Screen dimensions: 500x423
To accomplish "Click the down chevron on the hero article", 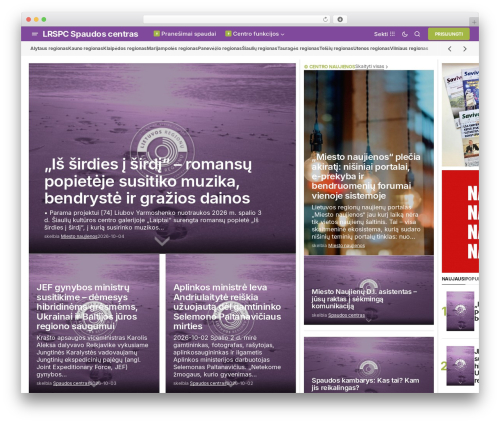I will coord(162,241).
